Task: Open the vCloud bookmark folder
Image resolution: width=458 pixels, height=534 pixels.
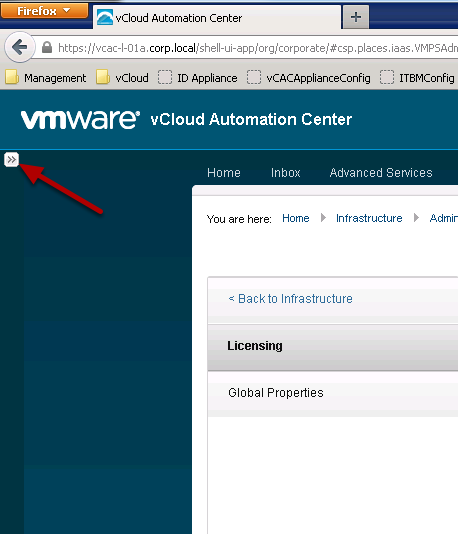Action: [122, 78]
